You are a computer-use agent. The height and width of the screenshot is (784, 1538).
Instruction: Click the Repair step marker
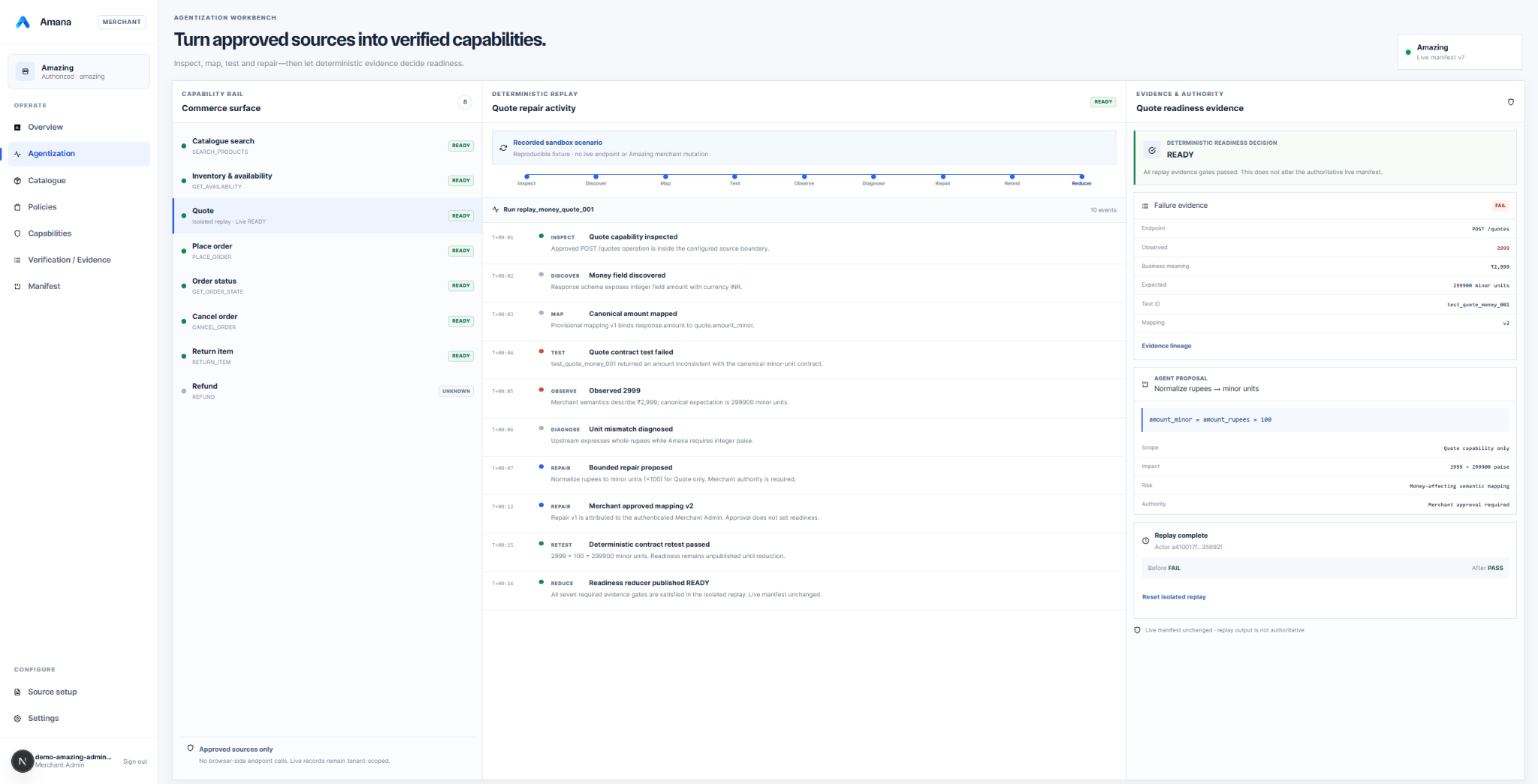point(942,176)
